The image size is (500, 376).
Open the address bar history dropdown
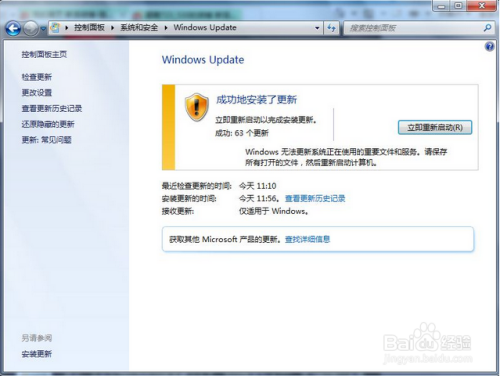(317, 28)
